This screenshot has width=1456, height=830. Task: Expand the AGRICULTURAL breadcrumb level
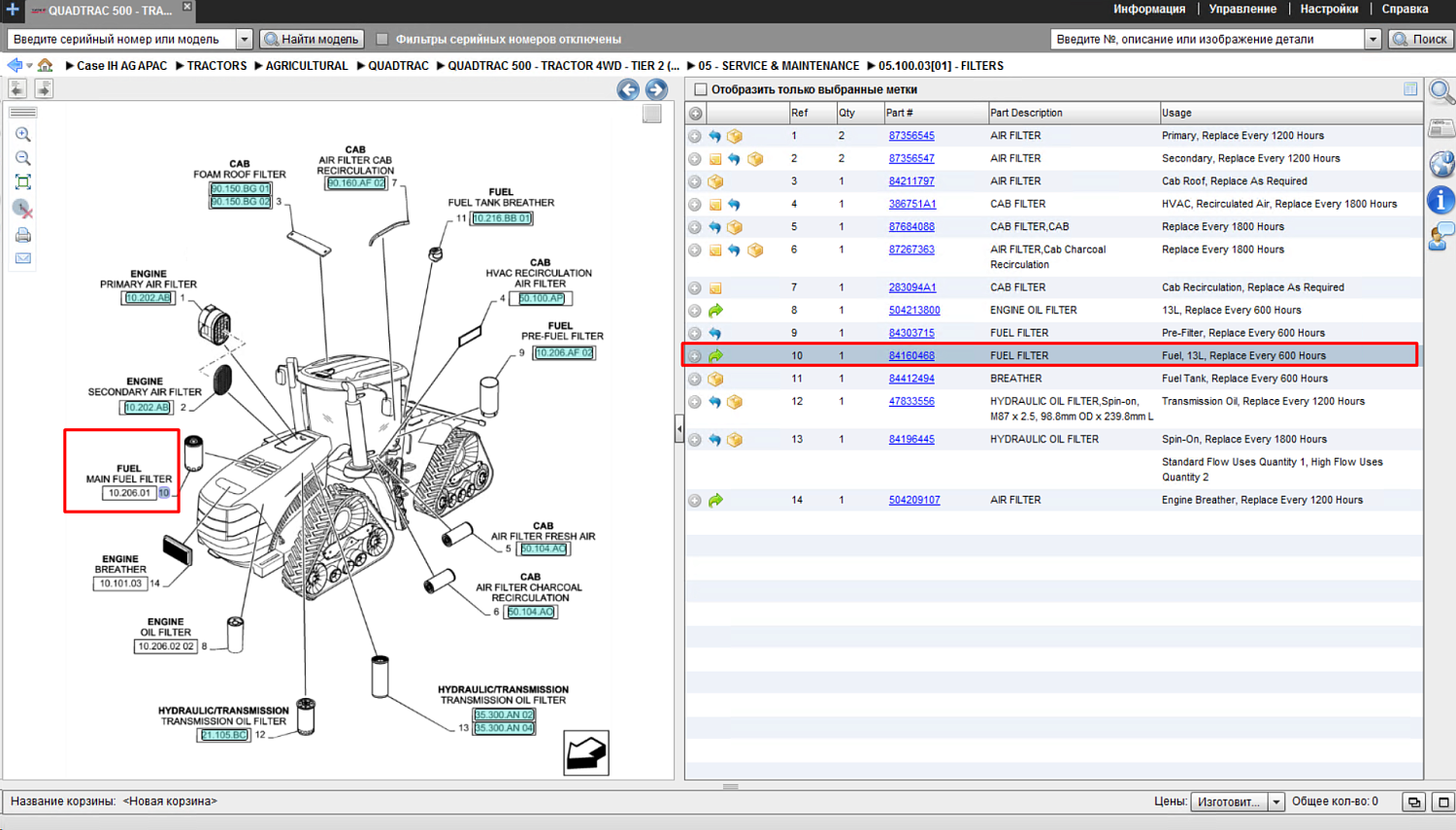click(258, 66)
